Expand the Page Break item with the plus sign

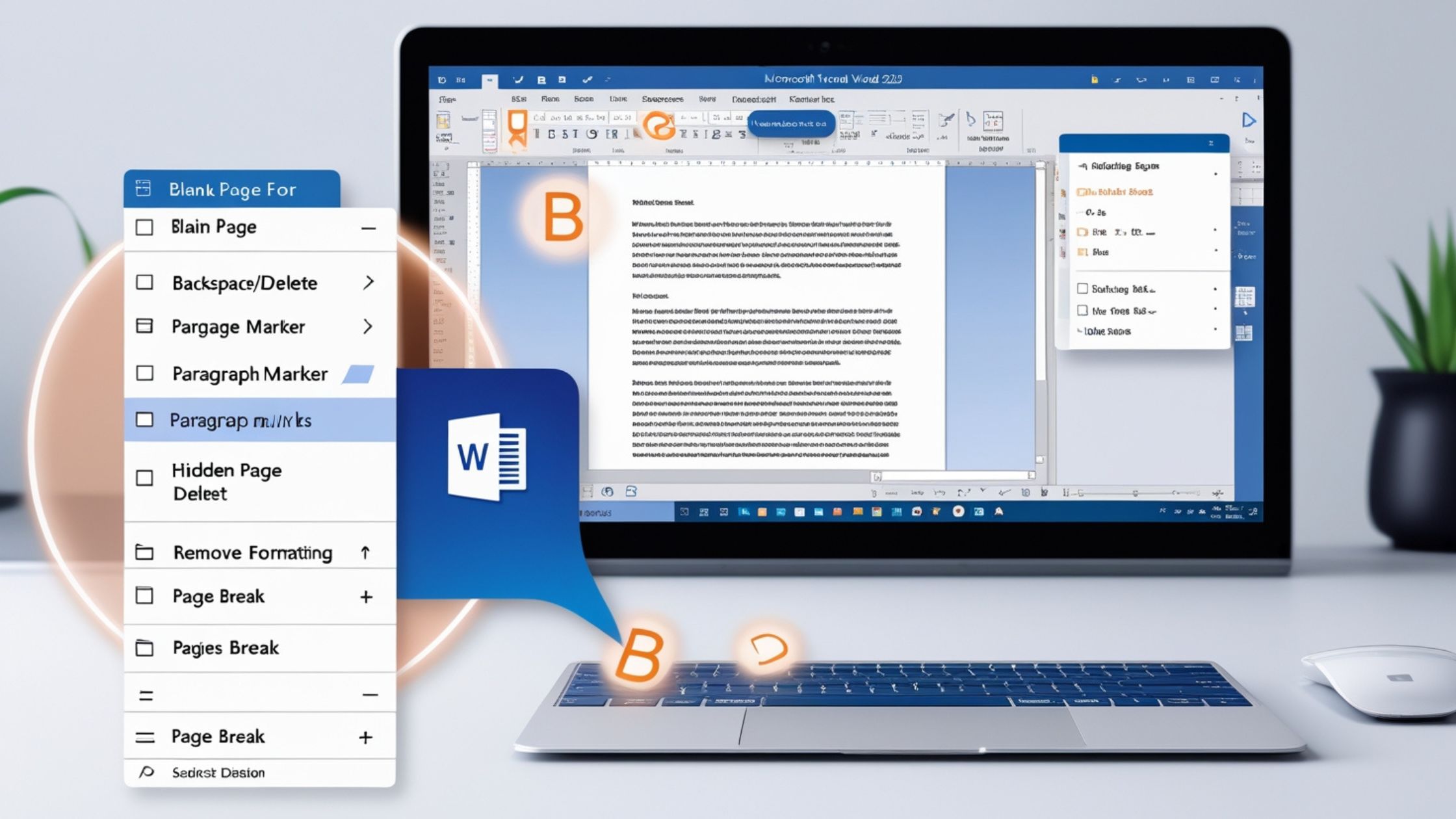[x=367, y=596]
